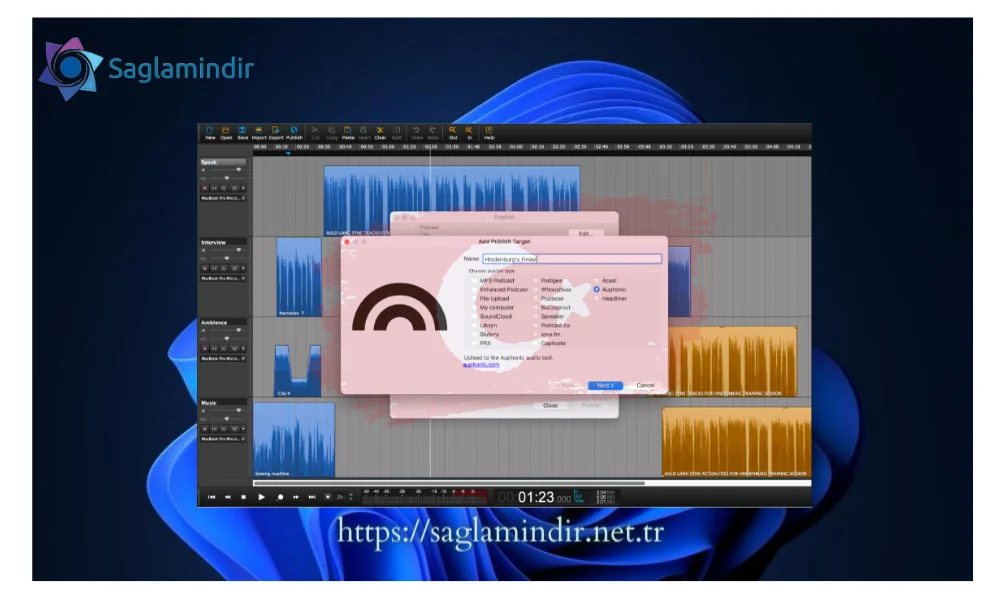The height and width of the screenshot is (600, 1000).
Task: Click the fast-forward transport button
Action: pyautogui.click(x=296, y=497)
